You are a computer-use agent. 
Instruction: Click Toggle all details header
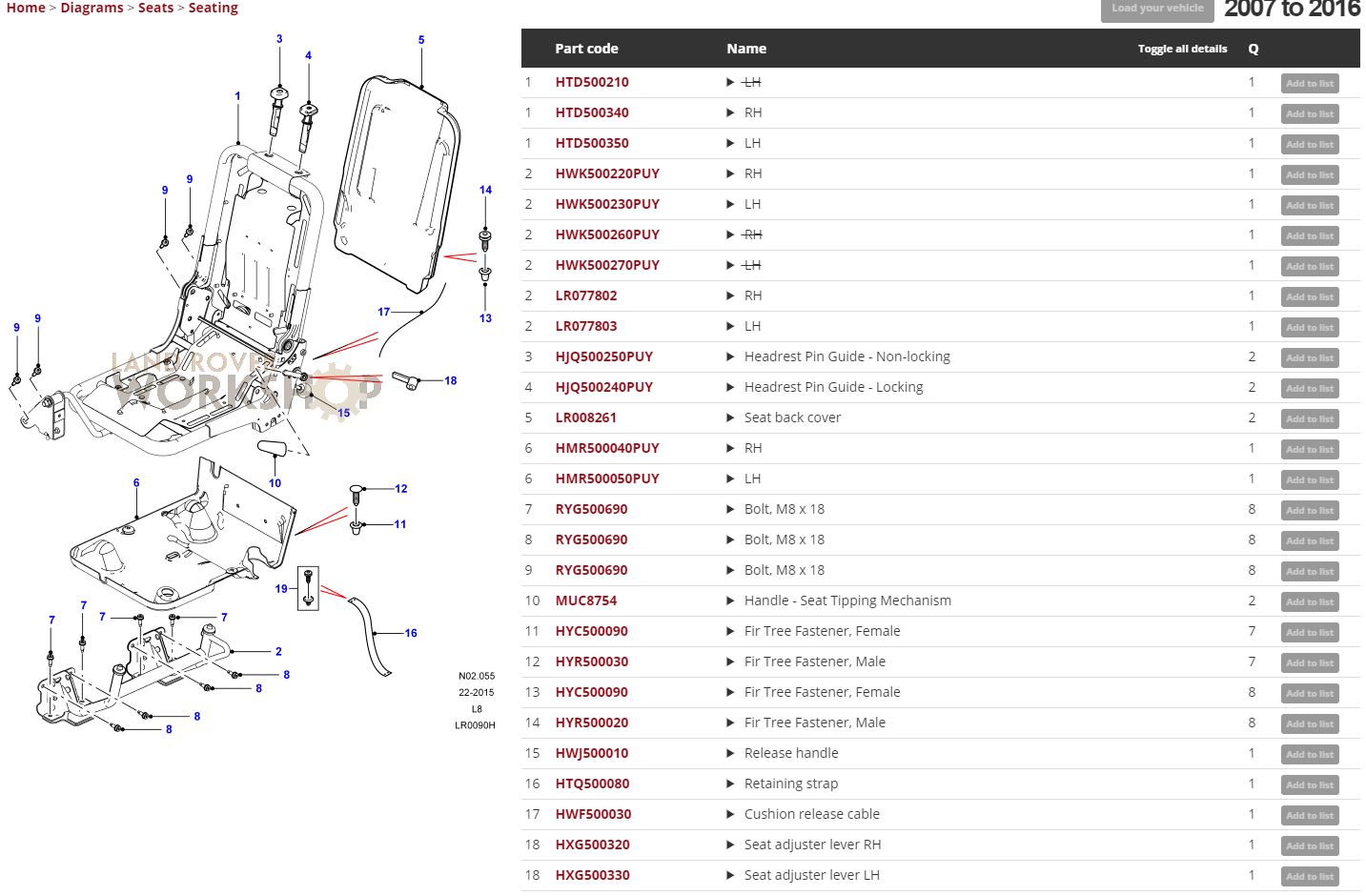(1182, 49)
